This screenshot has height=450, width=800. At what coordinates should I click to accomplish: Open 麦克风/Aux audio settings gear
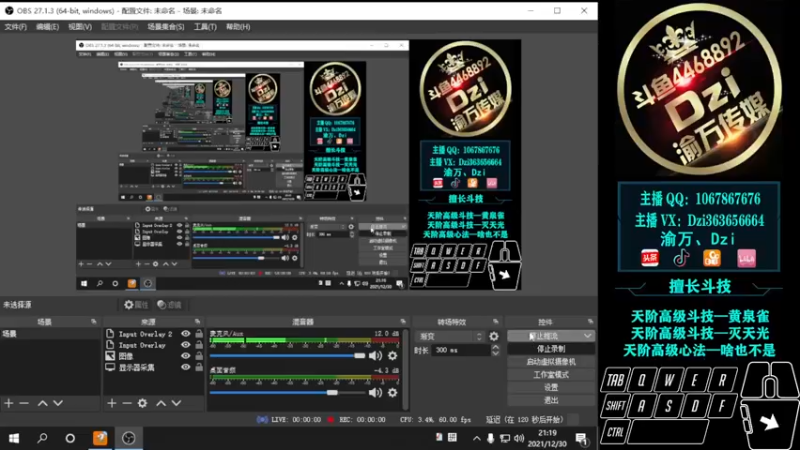(x=392, y=356)
